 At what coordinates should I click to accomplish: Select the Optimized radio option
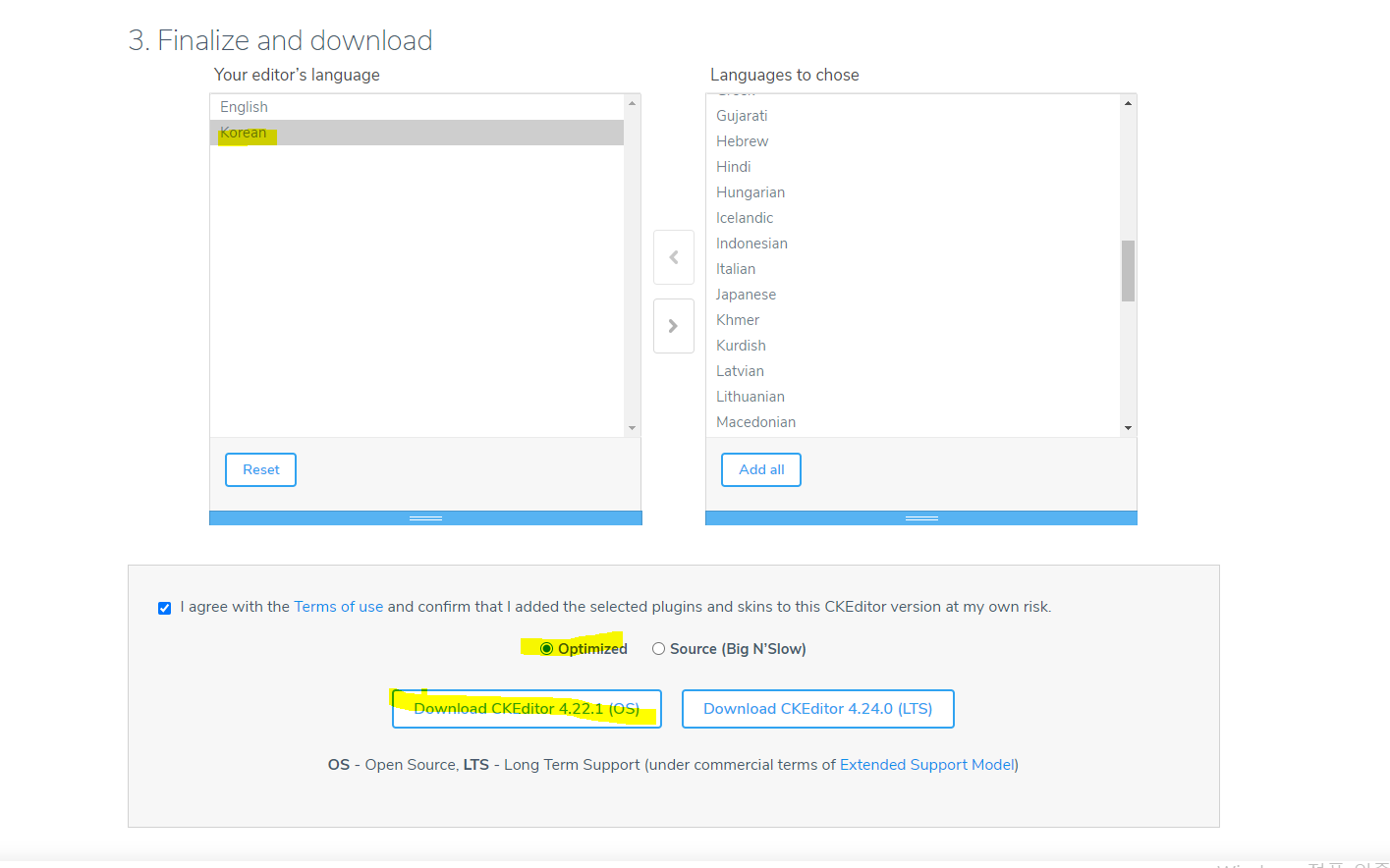pyautogui.click(x=547, y=649)
